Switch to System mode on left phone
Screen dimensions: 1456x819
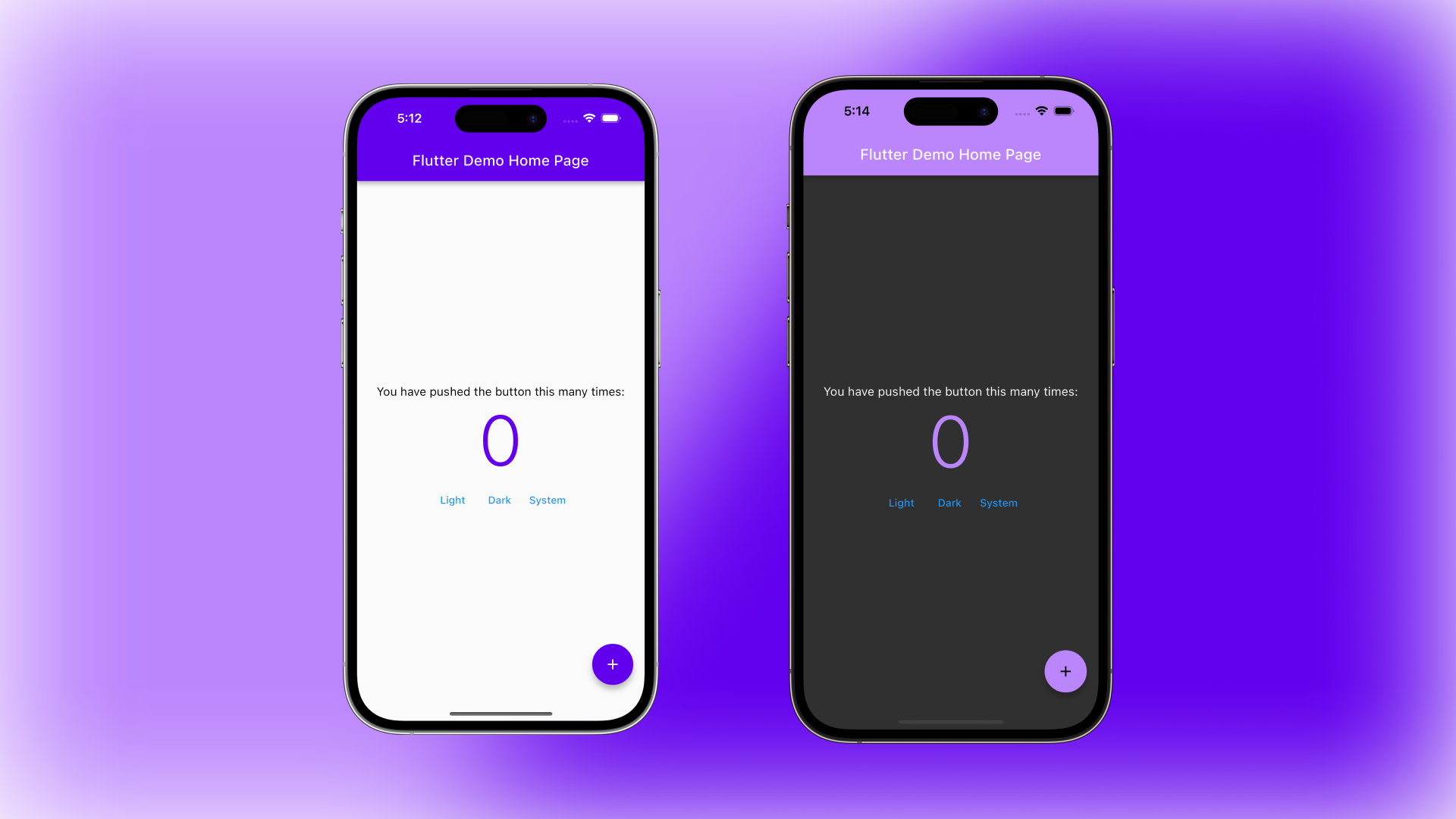547,500
